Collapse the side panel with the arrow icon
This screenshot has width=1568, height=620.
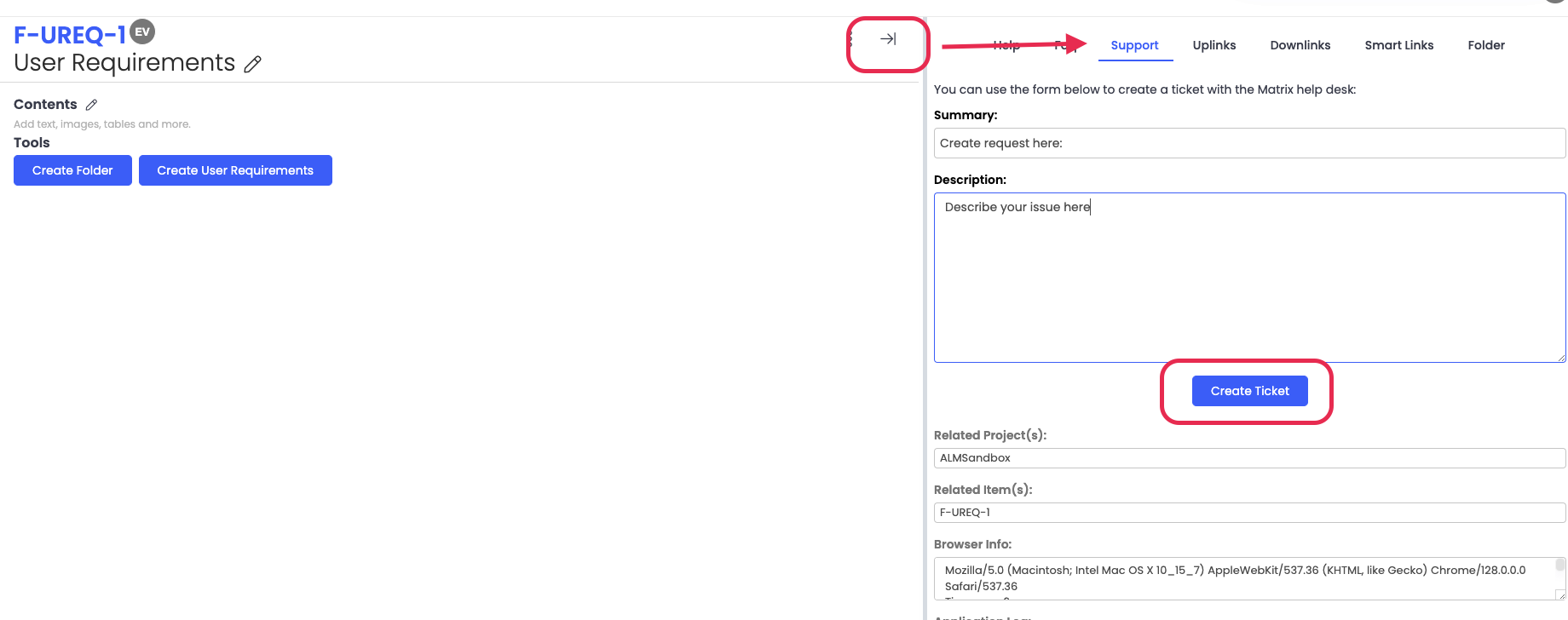pos(888,39)
